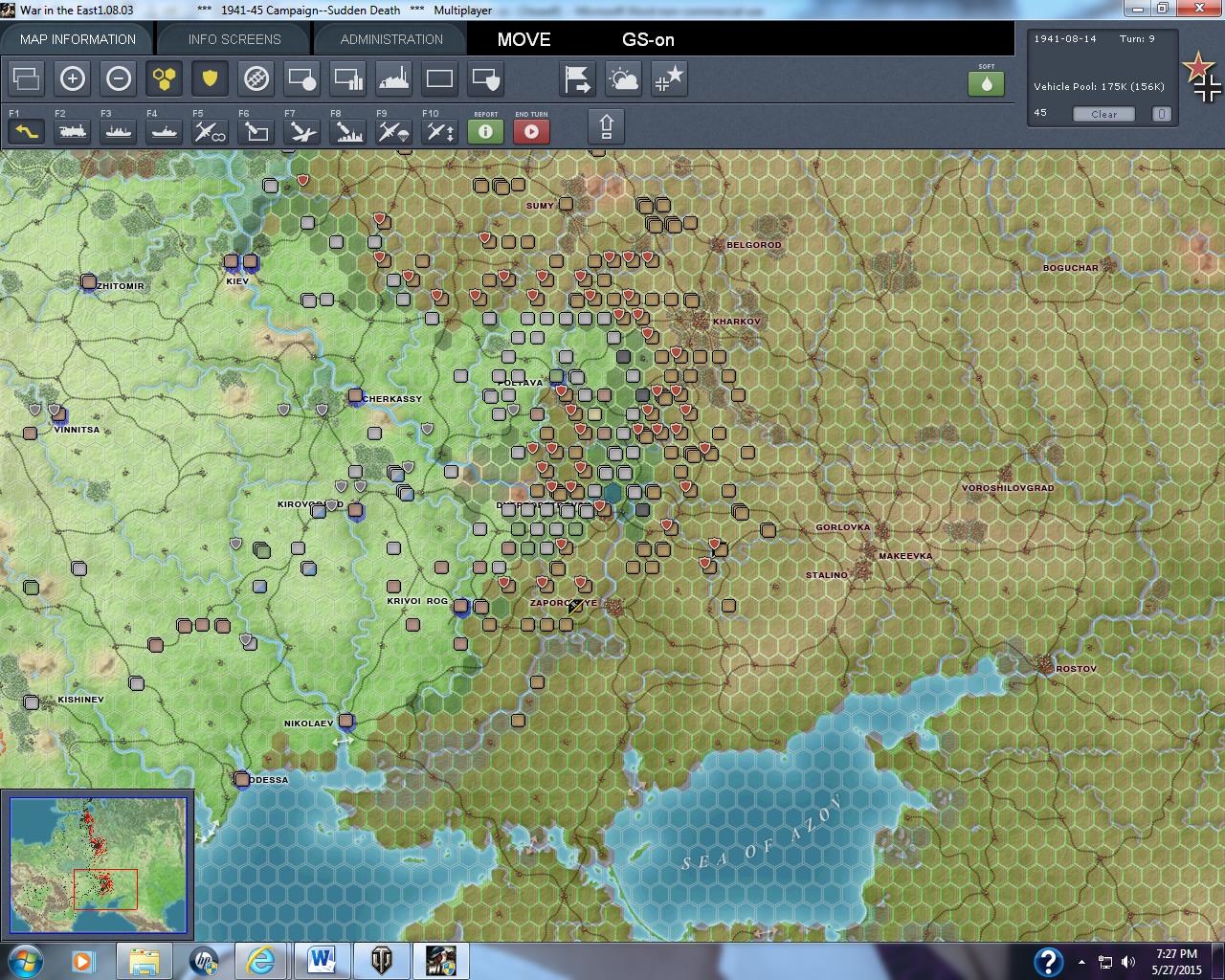
Task: Toggle the rectangle-with-bar-chart supply overlay
Action: tap(348, 78)
